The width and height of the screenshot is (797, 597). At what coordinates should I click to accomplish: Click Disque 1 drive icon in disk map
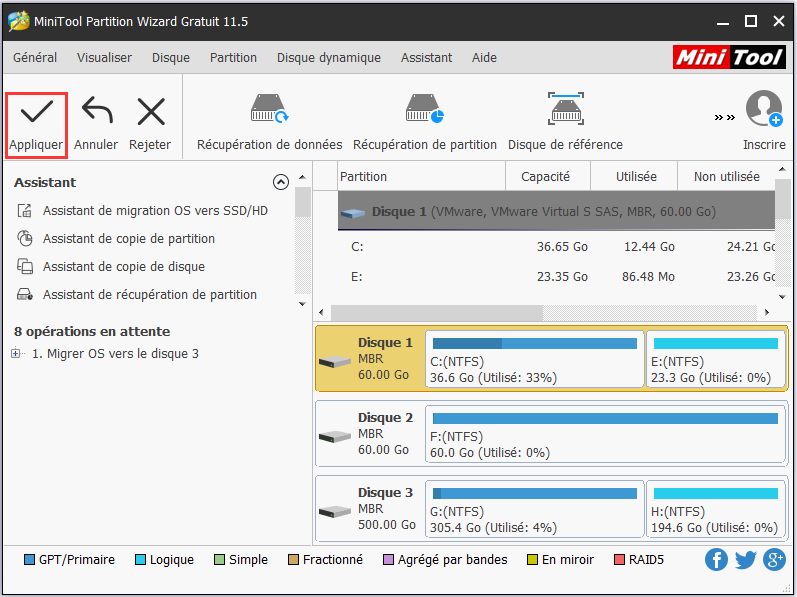tap(334, 362)
